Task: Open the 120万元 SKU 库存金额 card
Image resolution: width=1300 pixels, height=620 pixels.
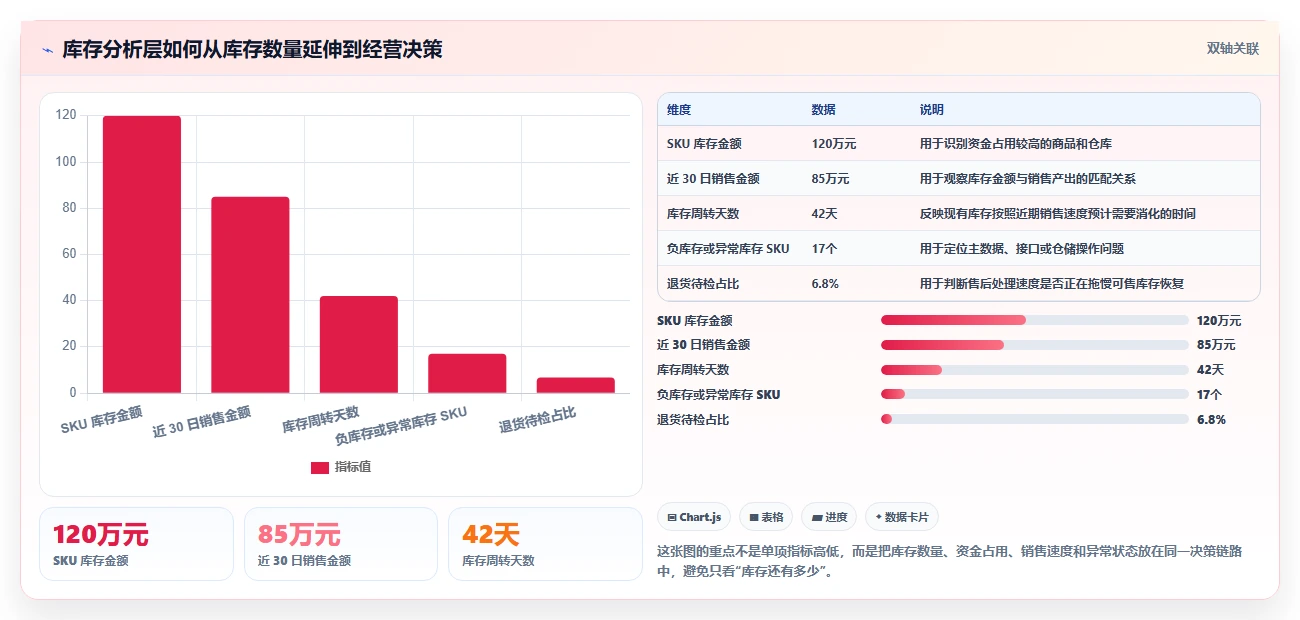Action: coord(136,544)
